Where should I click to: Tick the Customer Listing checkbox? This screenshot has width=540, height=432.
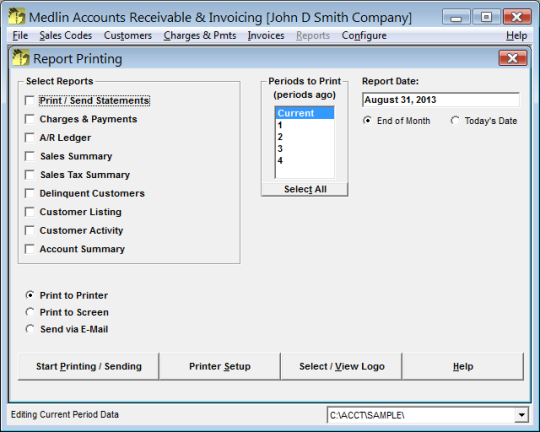tap(30, 212)
